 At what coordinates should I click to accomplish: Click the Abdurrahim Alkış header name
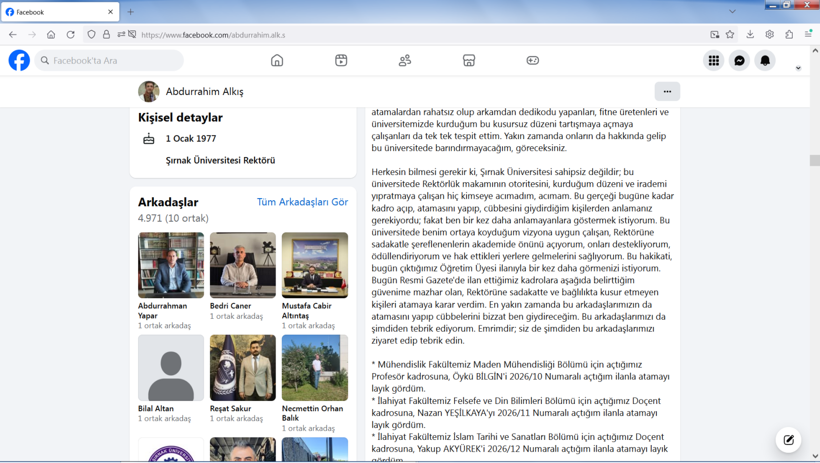(x=204, y=92)
